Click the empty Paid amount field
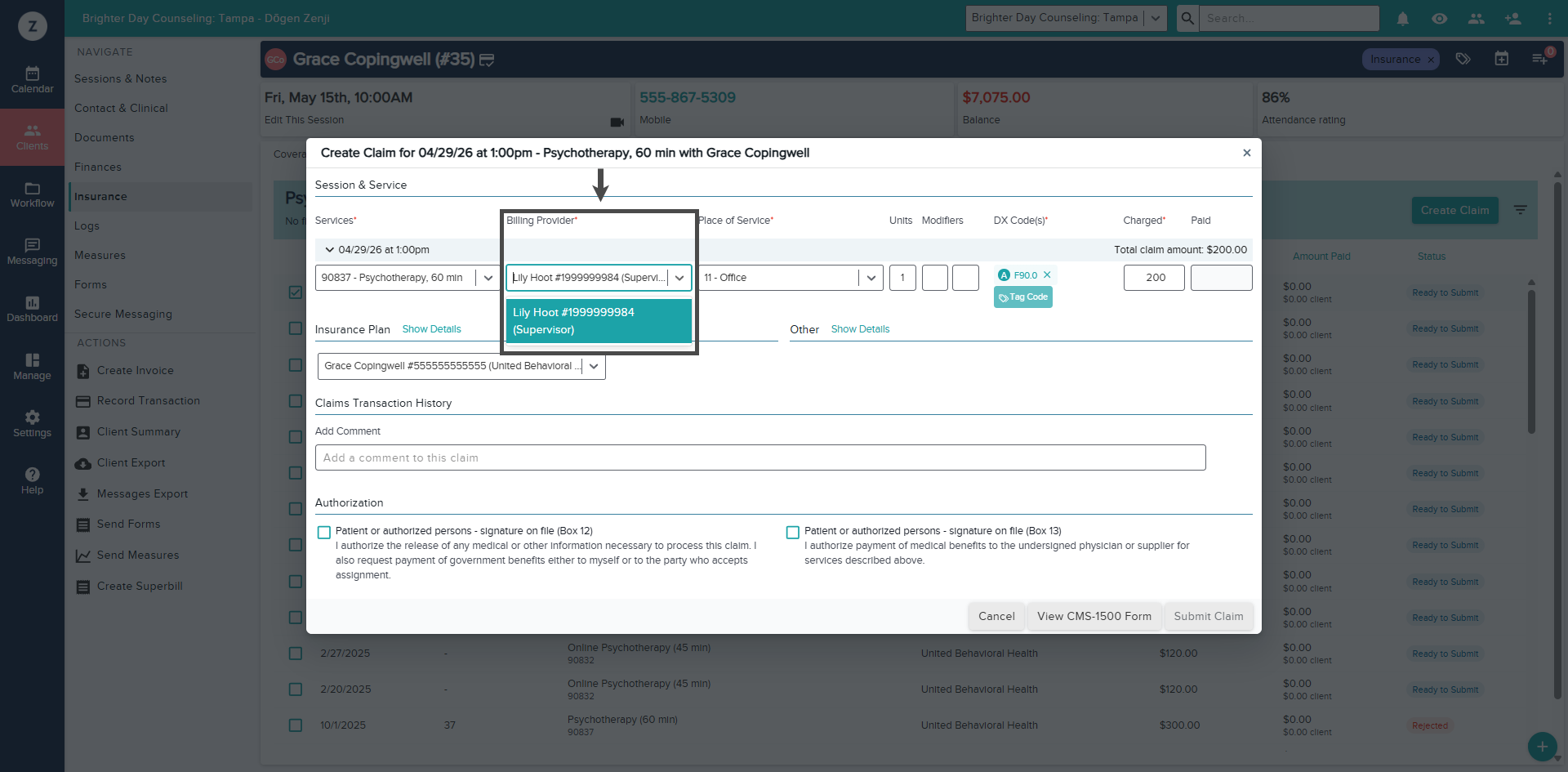Viewport: 1568px width, 772px height. pyautogui.click(x=1221, y=278)
